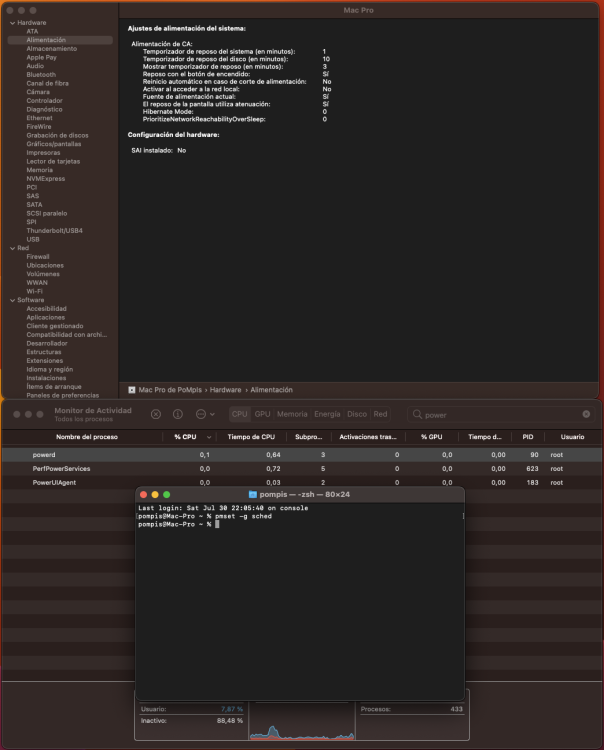This screenshot has width=604, height=750.
Task: Collapse the Red section in the sidebar
Action: [x=12, y=248]
